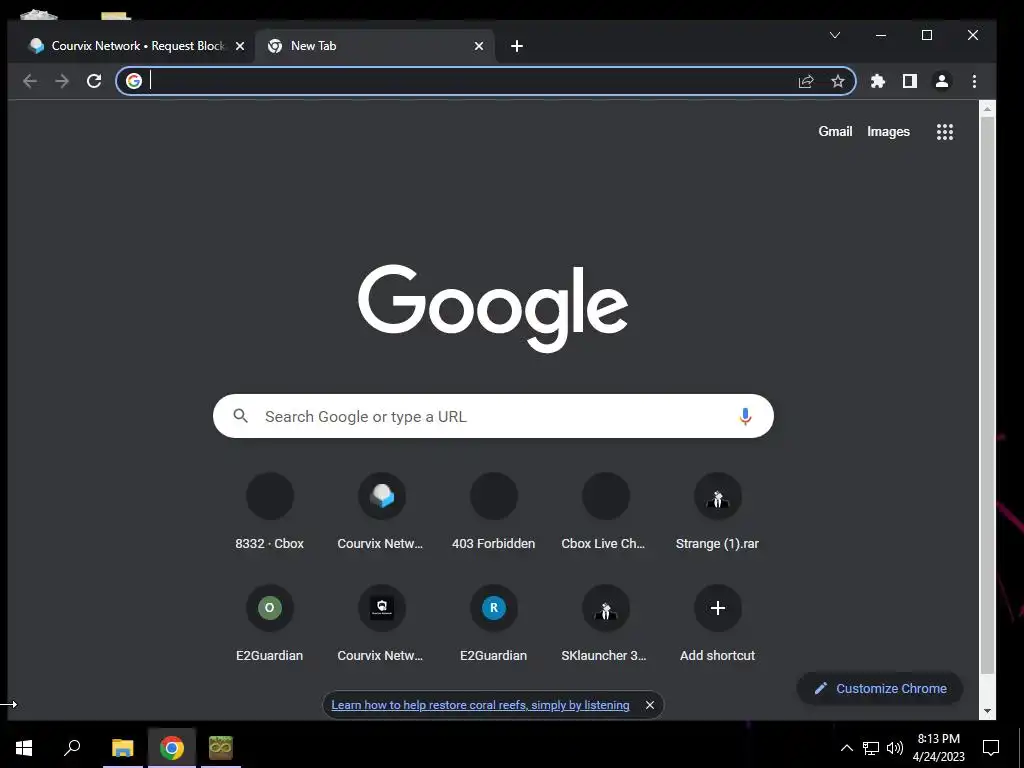The height and width of the screenshot is (768, 1024).
Task: Click the Customize Chrome button
Action: click(880, 688)
